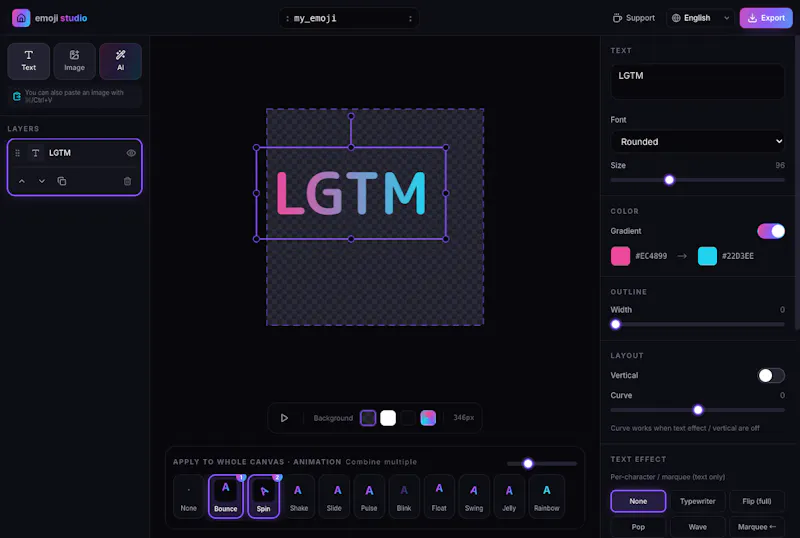Select the Pop text effect

point(638,527)
